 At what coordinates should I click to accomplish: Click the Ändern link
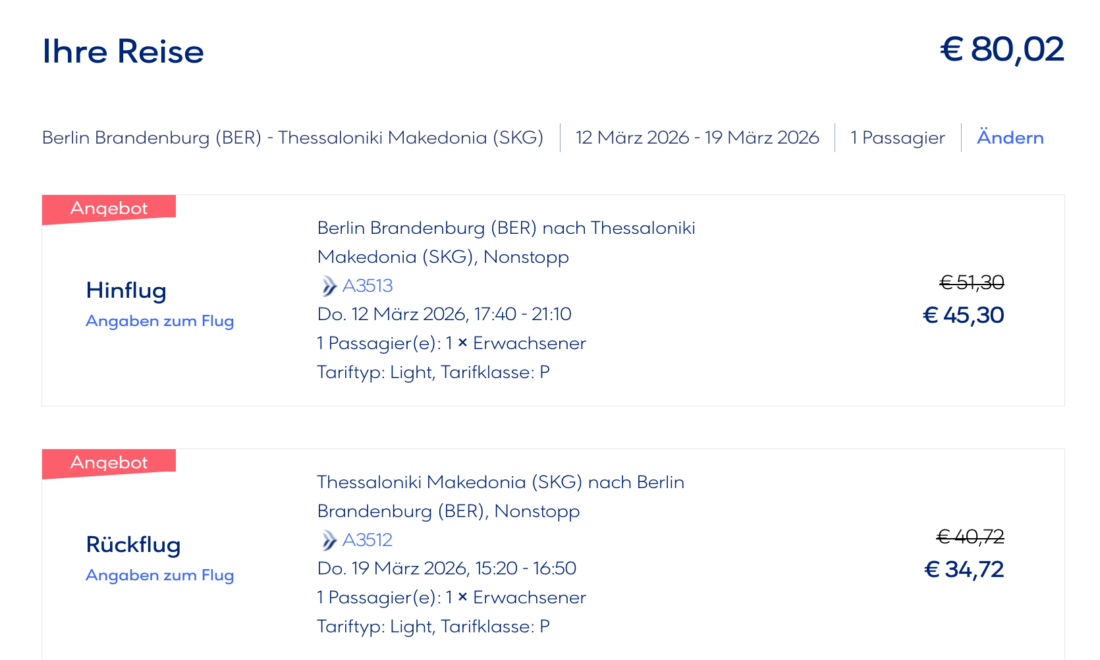(x=1010, y=138)
